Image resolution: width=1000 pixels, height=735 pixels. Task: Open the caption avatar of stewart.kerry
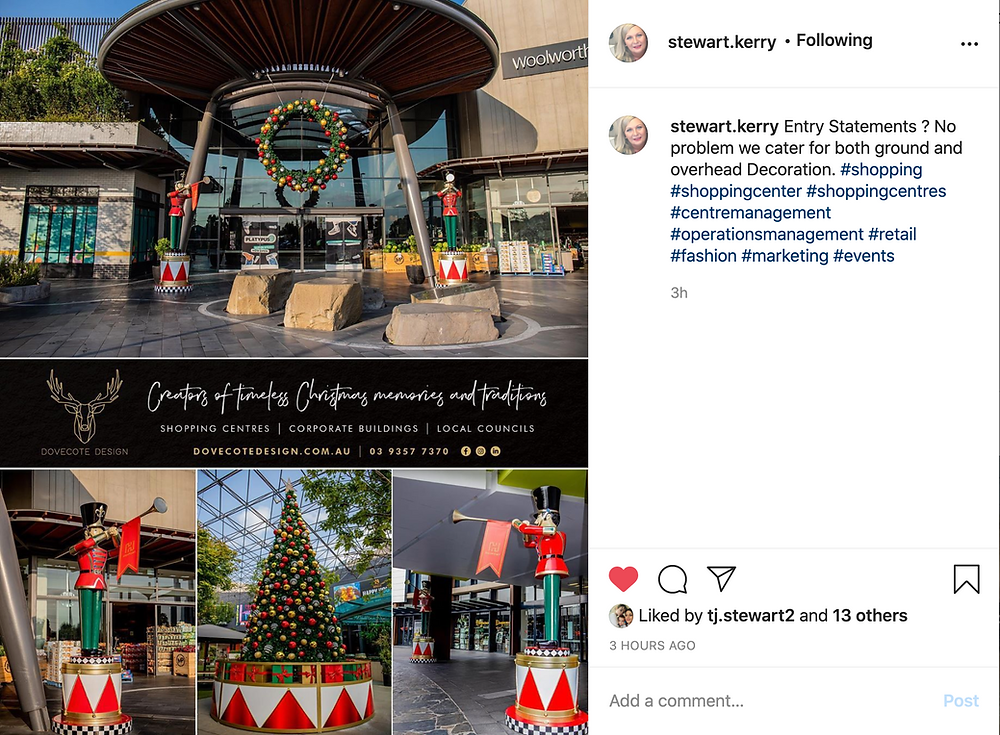(628, 135)
